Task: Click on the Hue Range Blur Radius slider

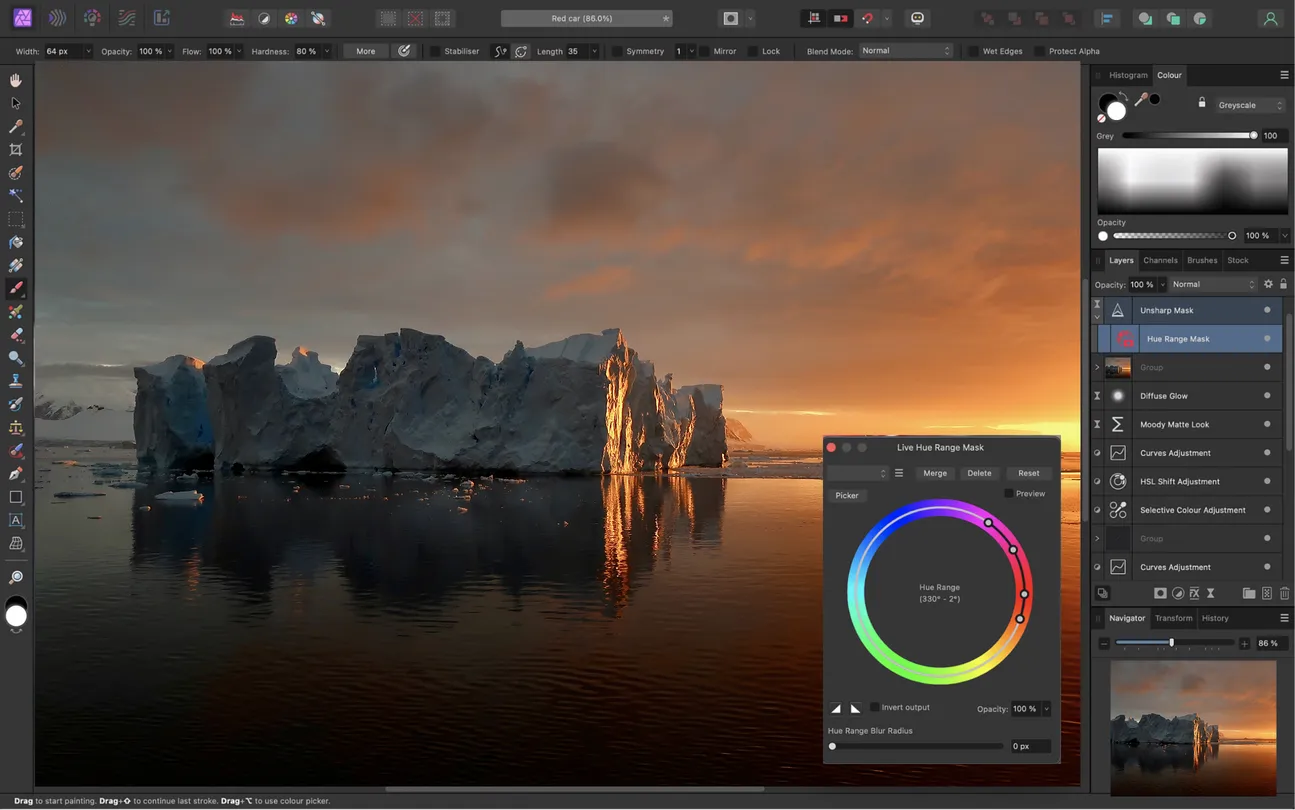Action: (x=916, y=746)
